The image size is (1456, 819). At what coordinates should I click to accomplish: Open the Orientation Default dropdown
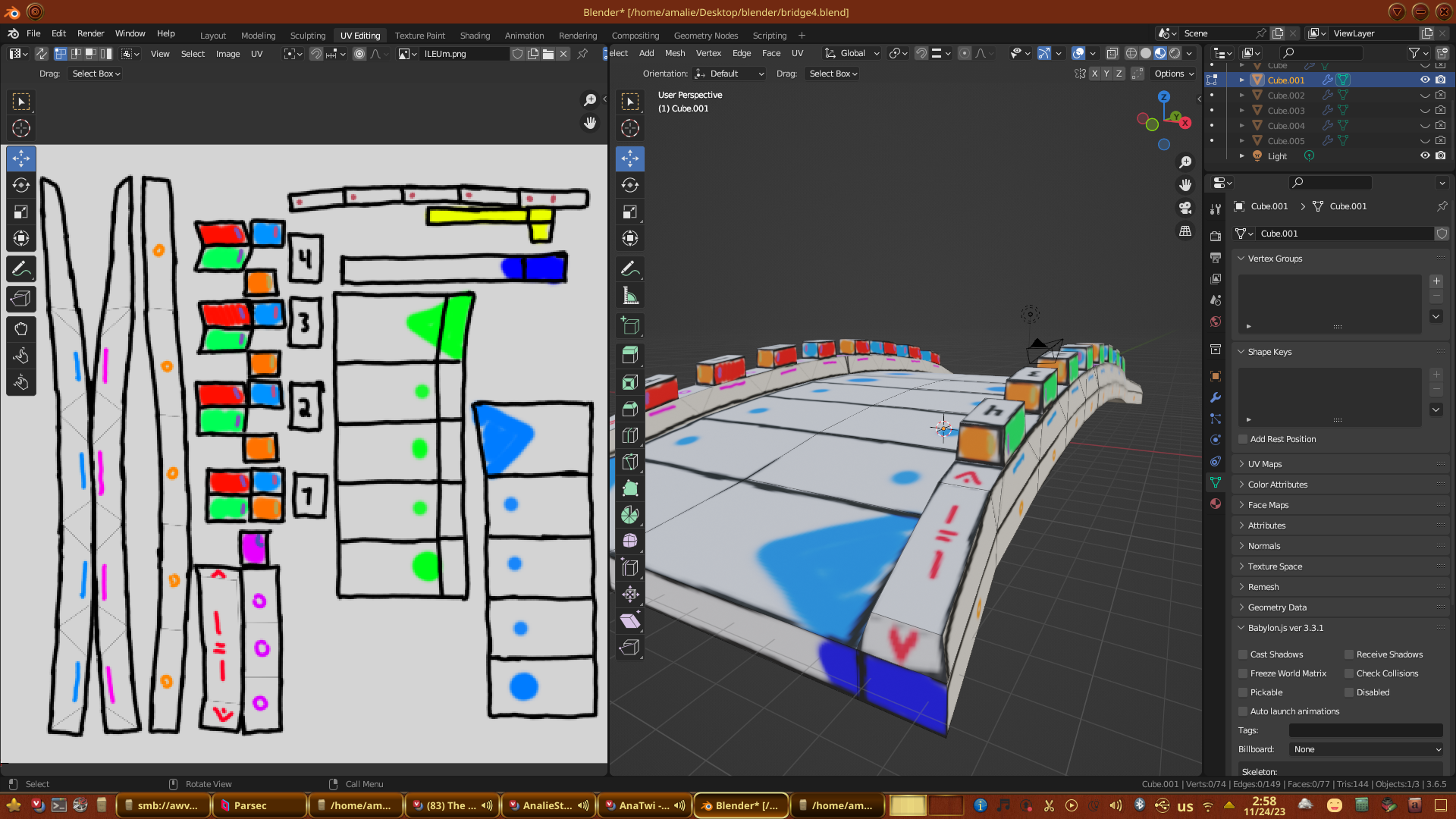pos(729,74)
